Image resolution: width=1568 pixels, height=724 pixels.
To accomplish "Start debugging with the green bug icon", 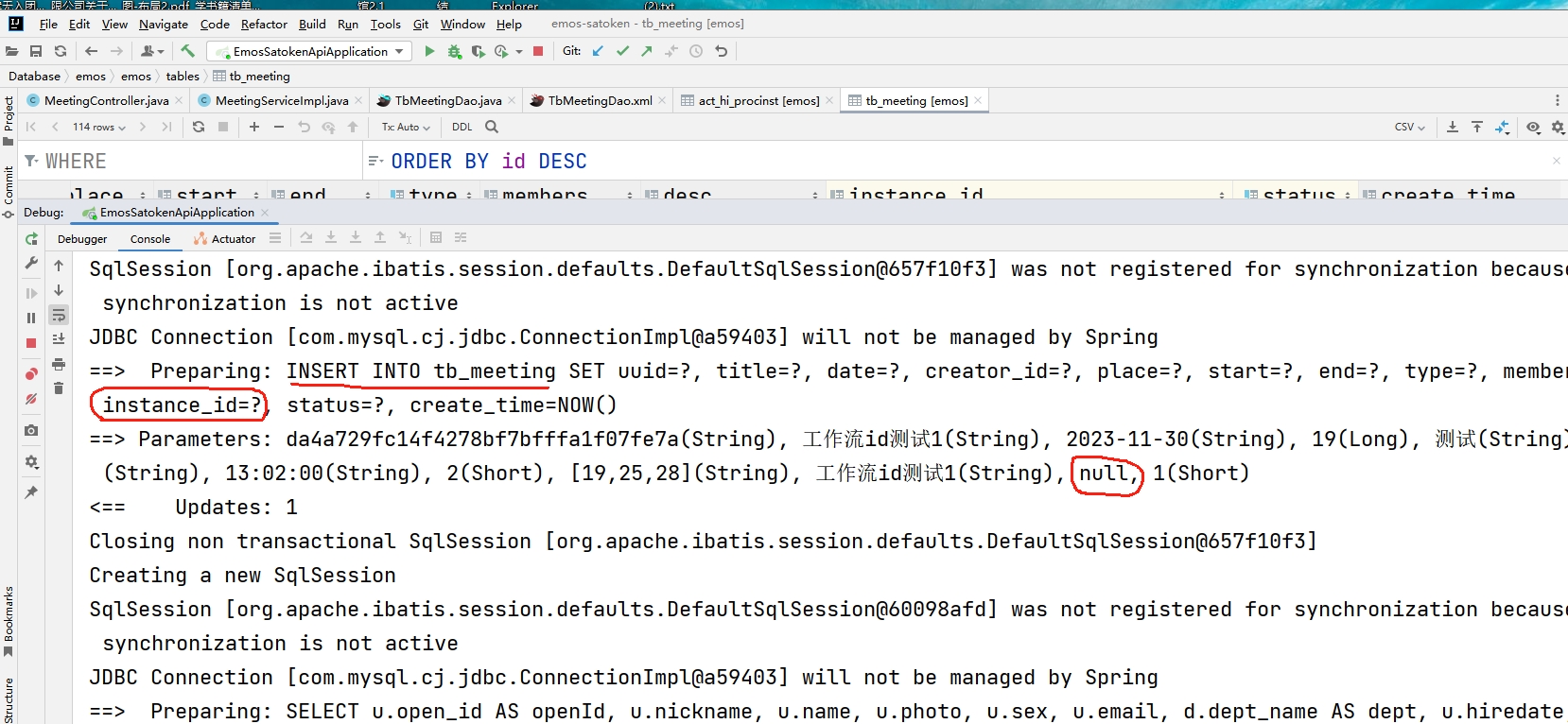I will point(455,51).
